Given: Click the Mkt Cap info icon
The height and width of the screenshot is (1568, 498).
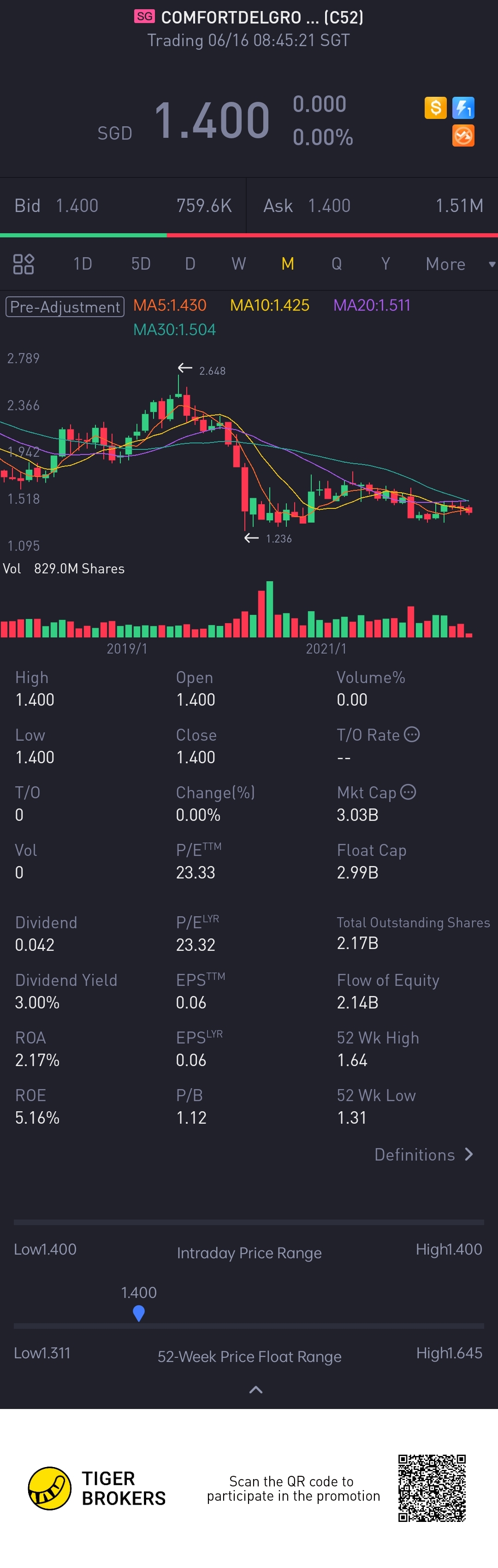Looking at the screenshot, I should tap(409, 792).
